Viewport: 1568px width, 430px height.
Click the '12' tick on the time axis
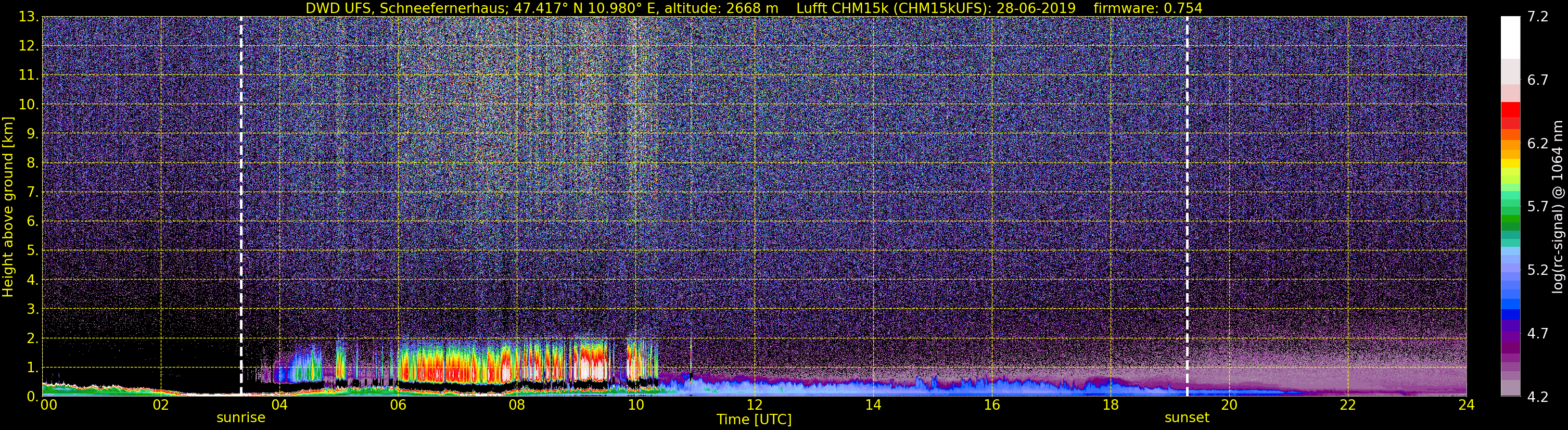pyautogui.click(x=754, y=405)
